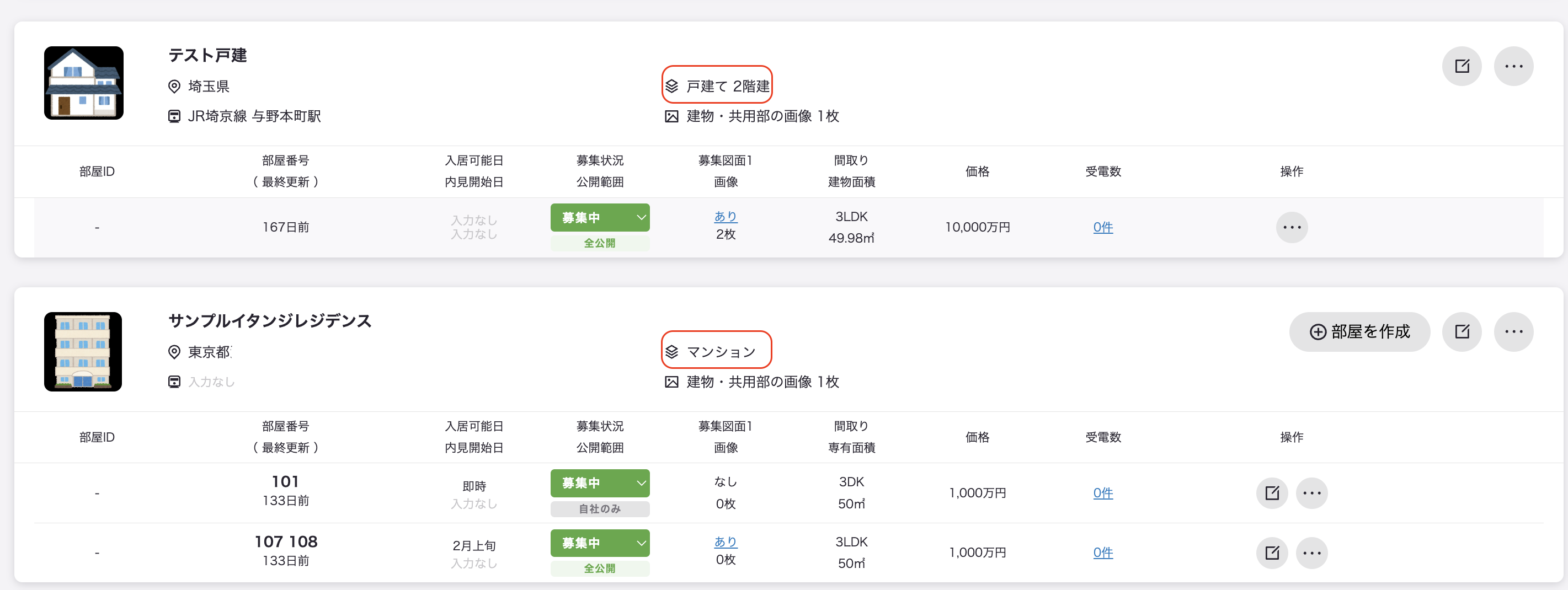
Task: Open 募集中 status dropdown for room 101
Action: coord(600,483)
